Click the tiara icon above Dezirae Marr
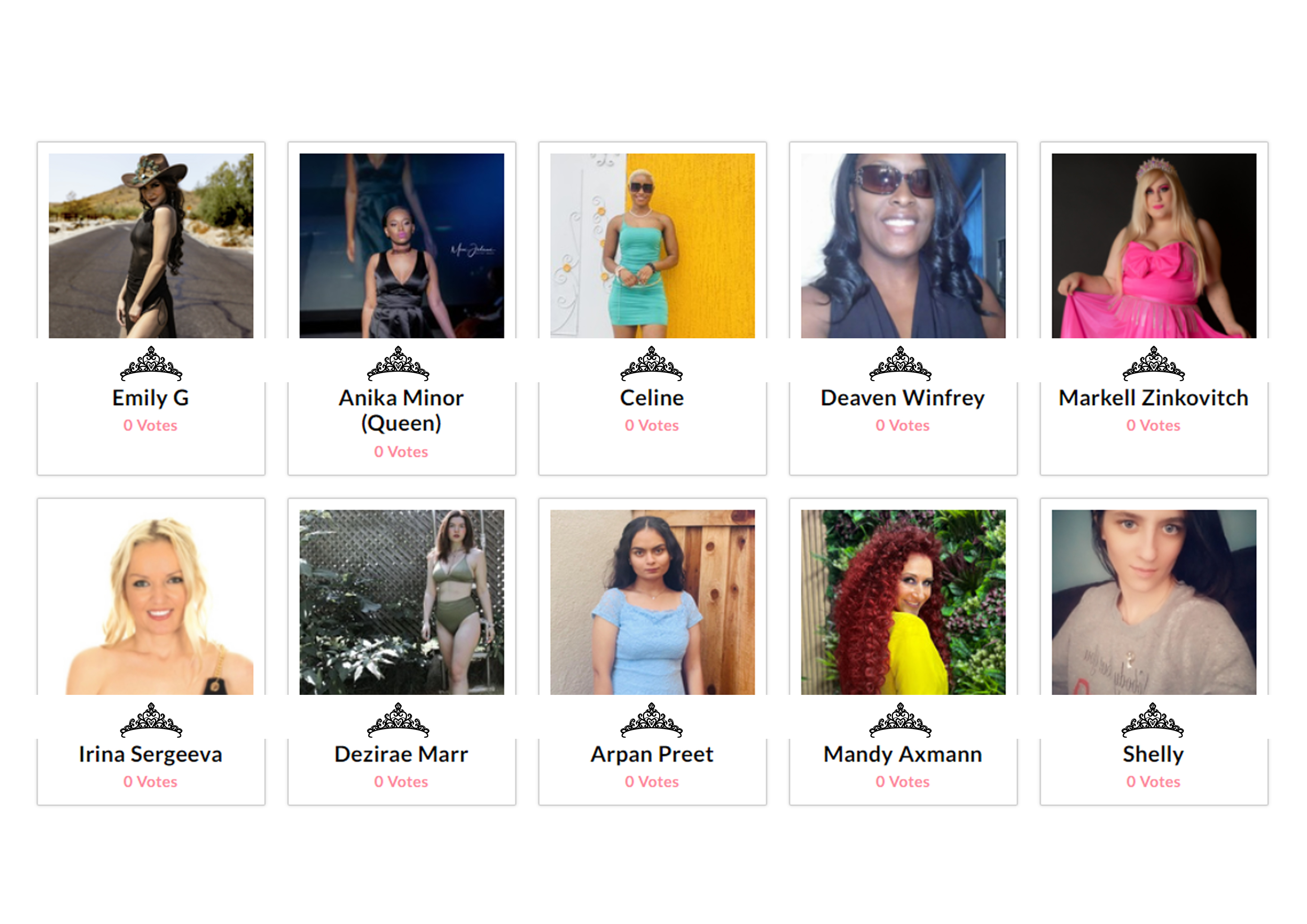 398,719
